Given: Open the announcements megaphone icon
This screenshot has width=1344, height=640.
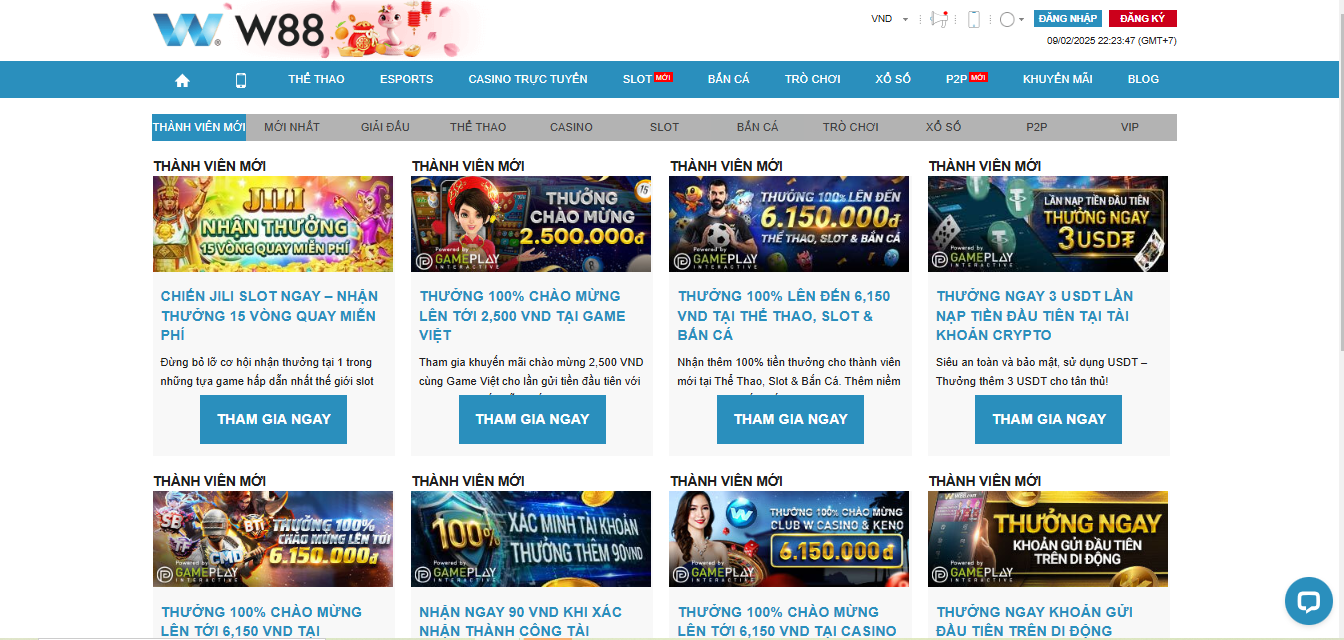Looking at the screenshot, I should 937,19.
